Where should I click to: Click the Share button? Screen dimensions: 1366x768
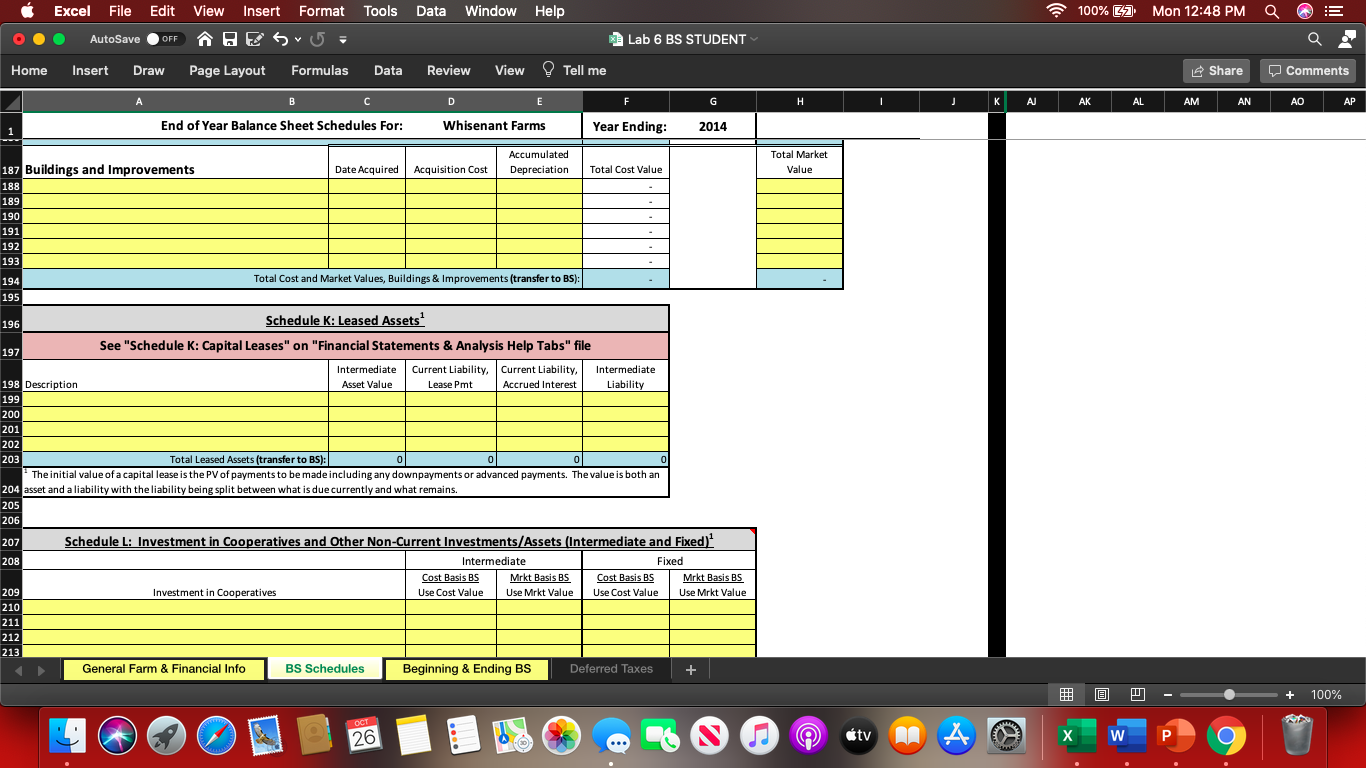(x=1216, y=70)
